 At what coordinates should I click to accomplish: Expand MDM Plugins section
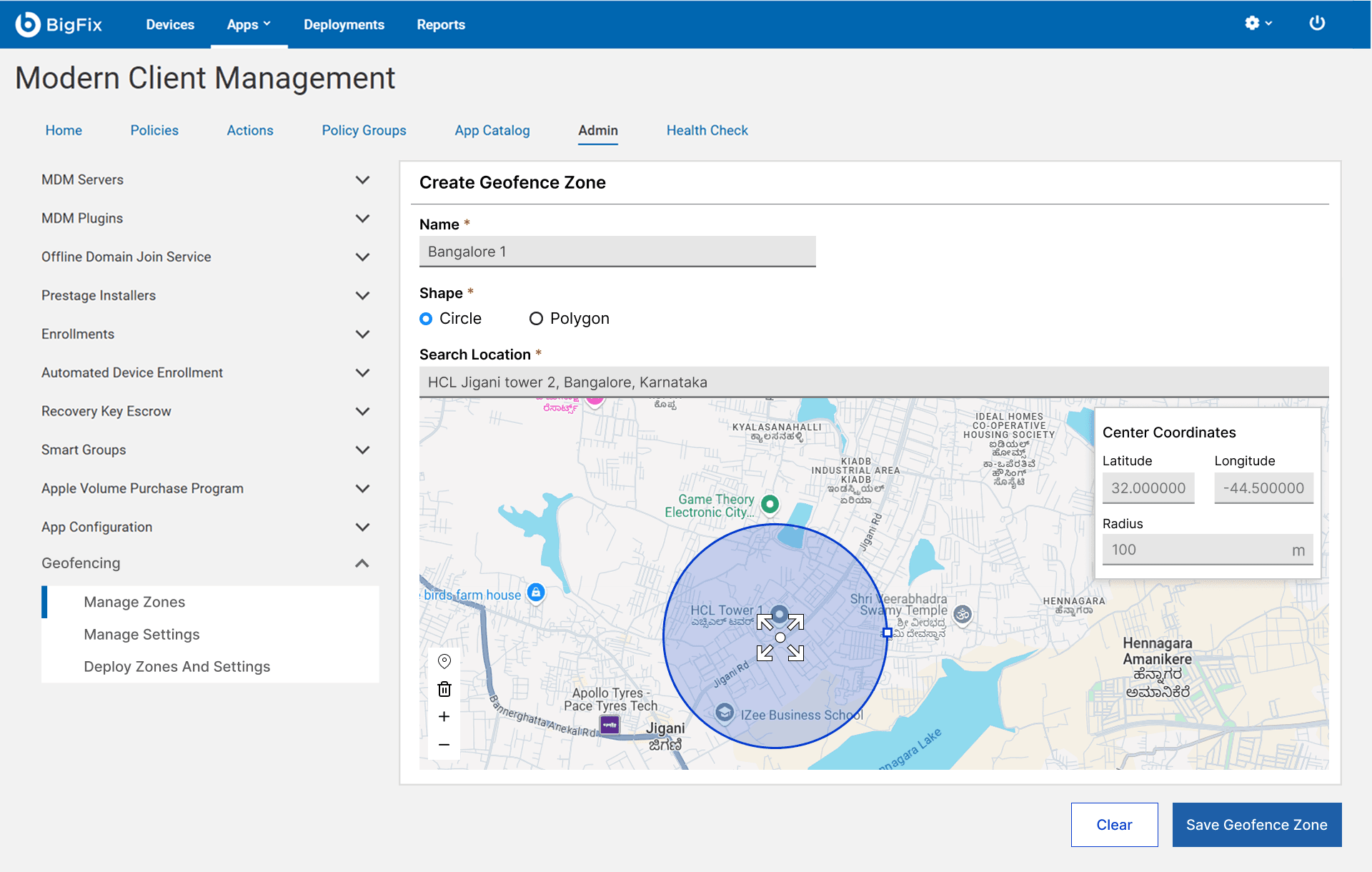(x=363, y=218)
